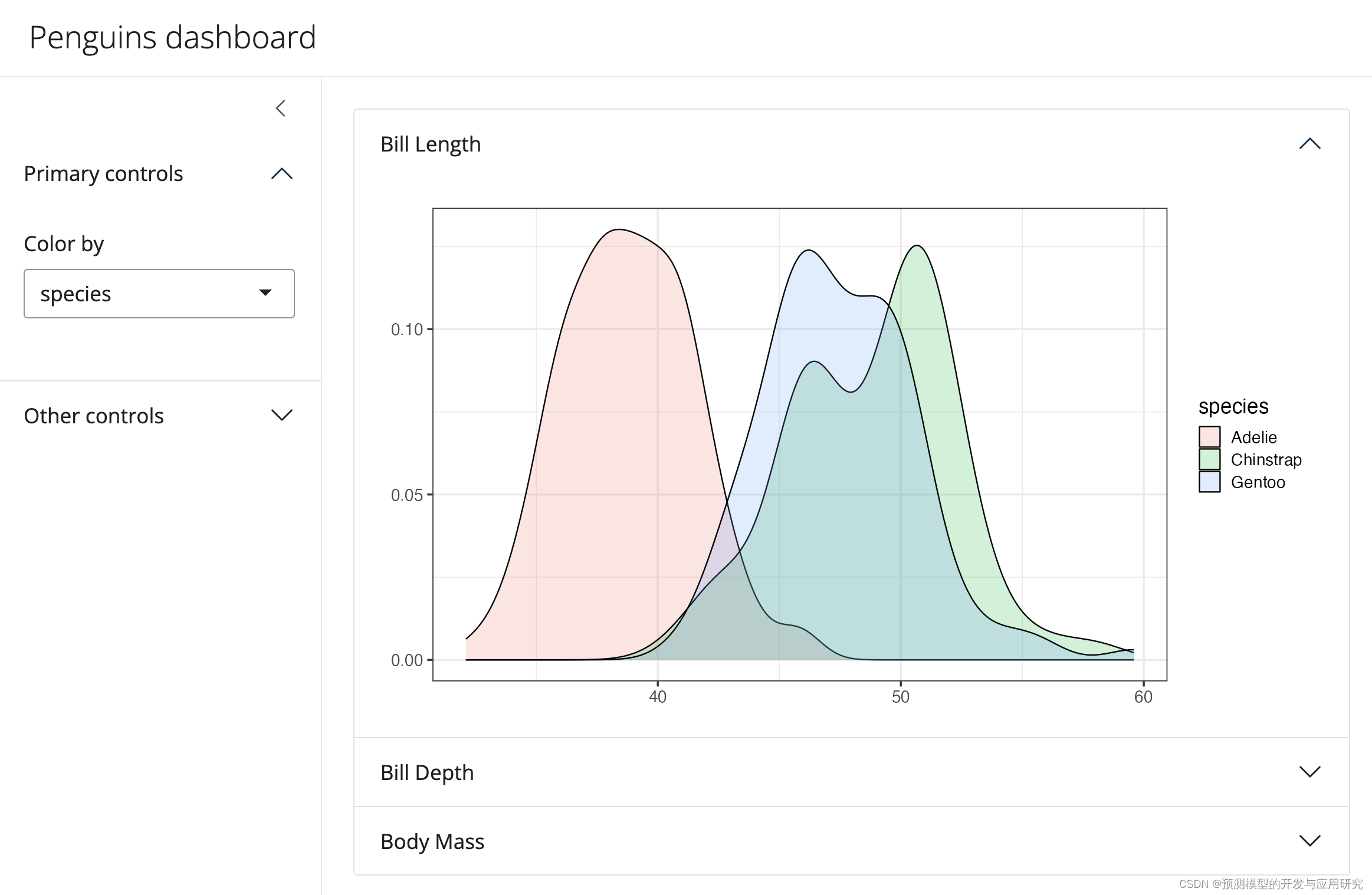Screen dimensions: 1372x895
Task: Click the species legend title
Action: (1233, 406)
